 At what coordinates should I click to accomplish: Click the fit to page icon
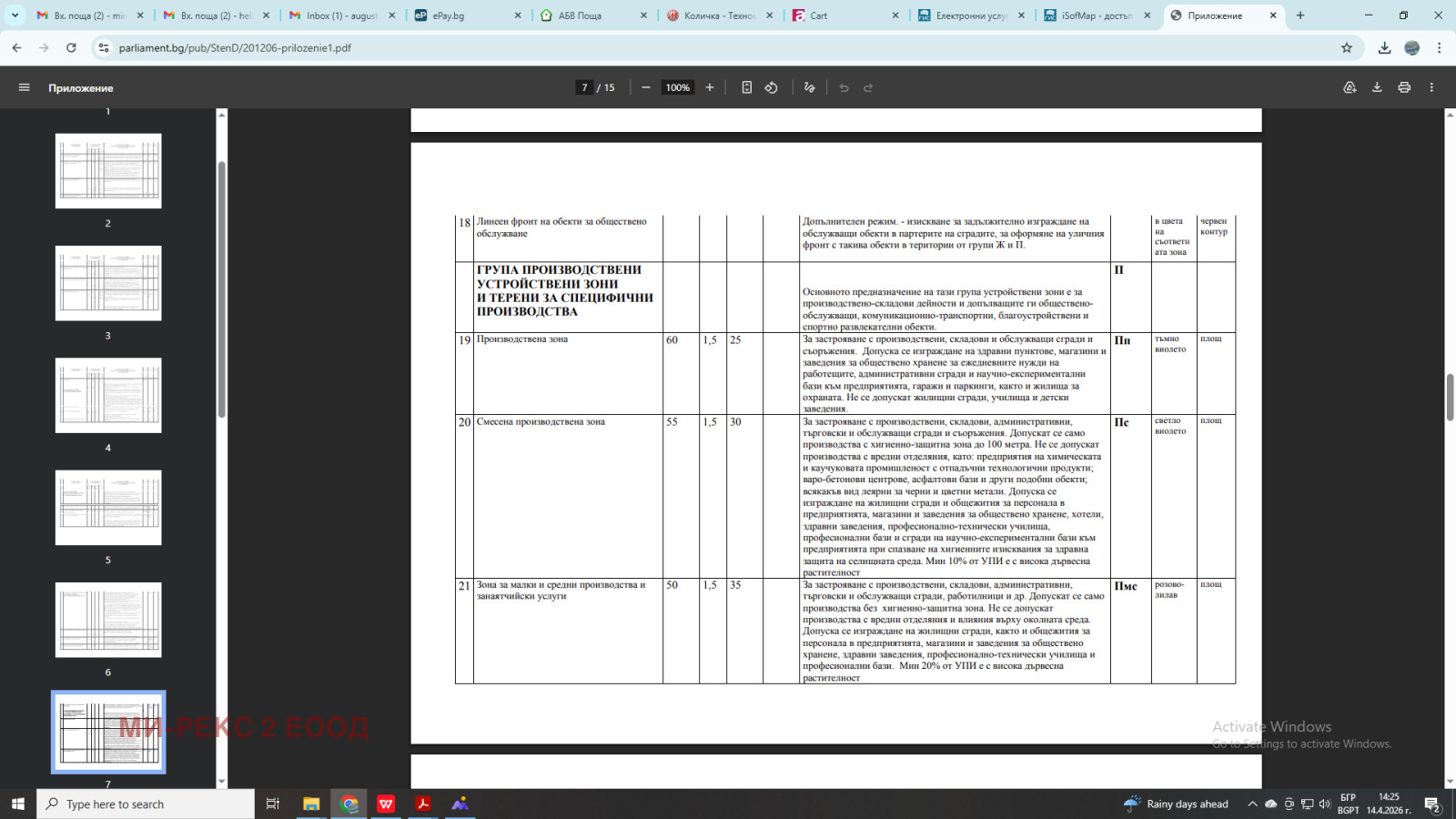tap(746, 87)
